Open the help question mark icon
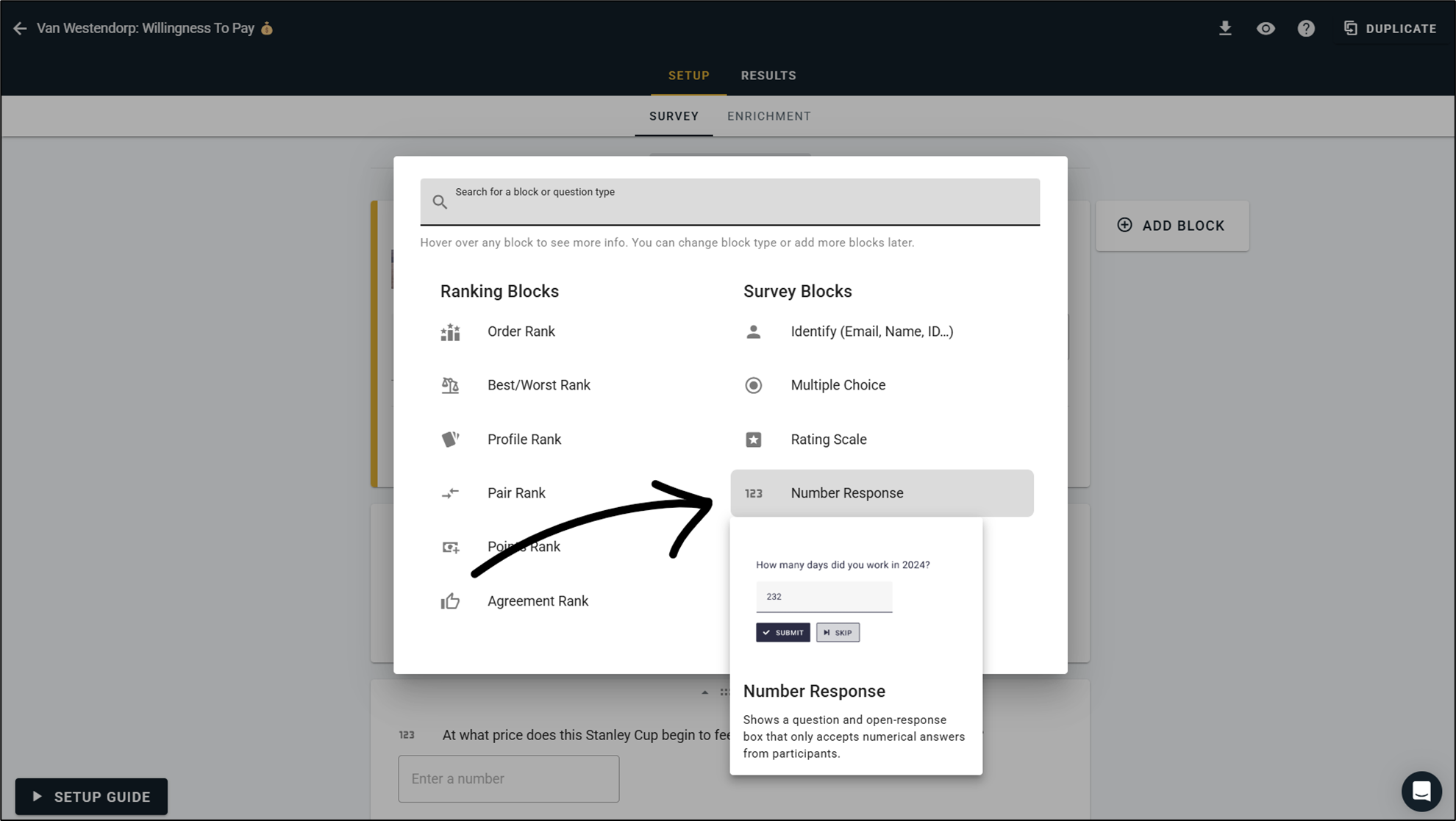The height and width of the screenshot is (821, 1456). point(1306,29)
